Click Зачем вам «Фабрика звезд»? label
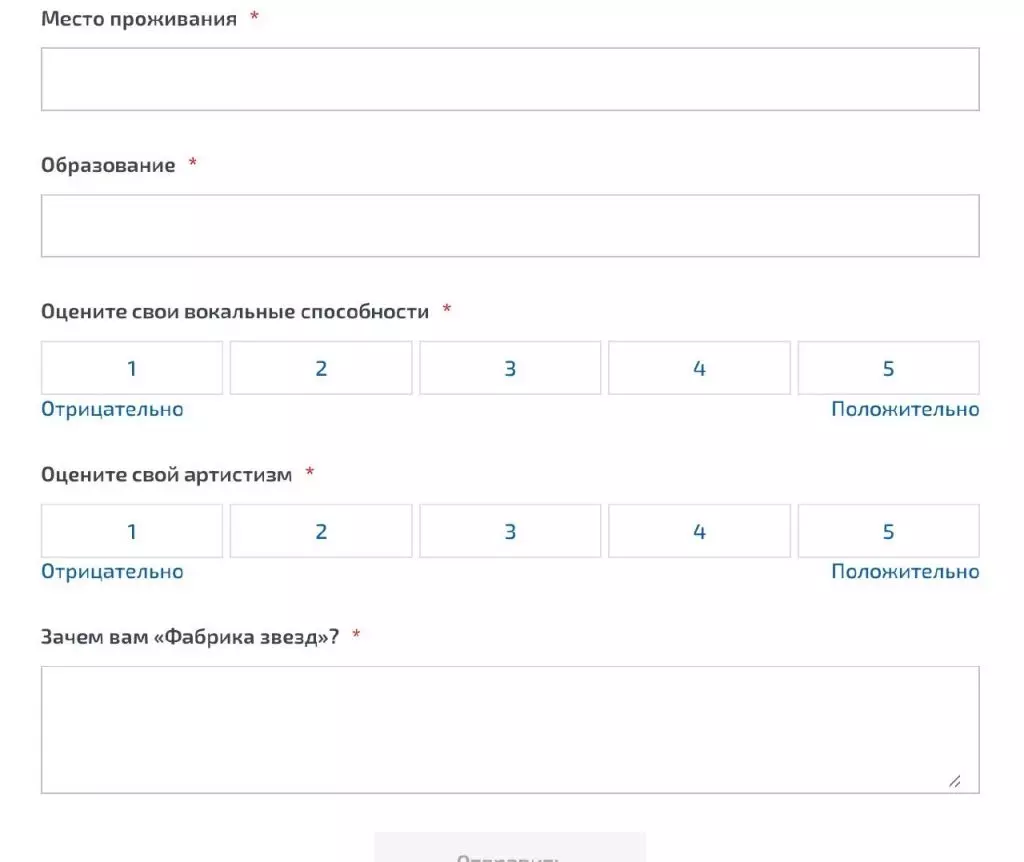The height and width of the screenshot is (862, 1024). click(190, 637)
